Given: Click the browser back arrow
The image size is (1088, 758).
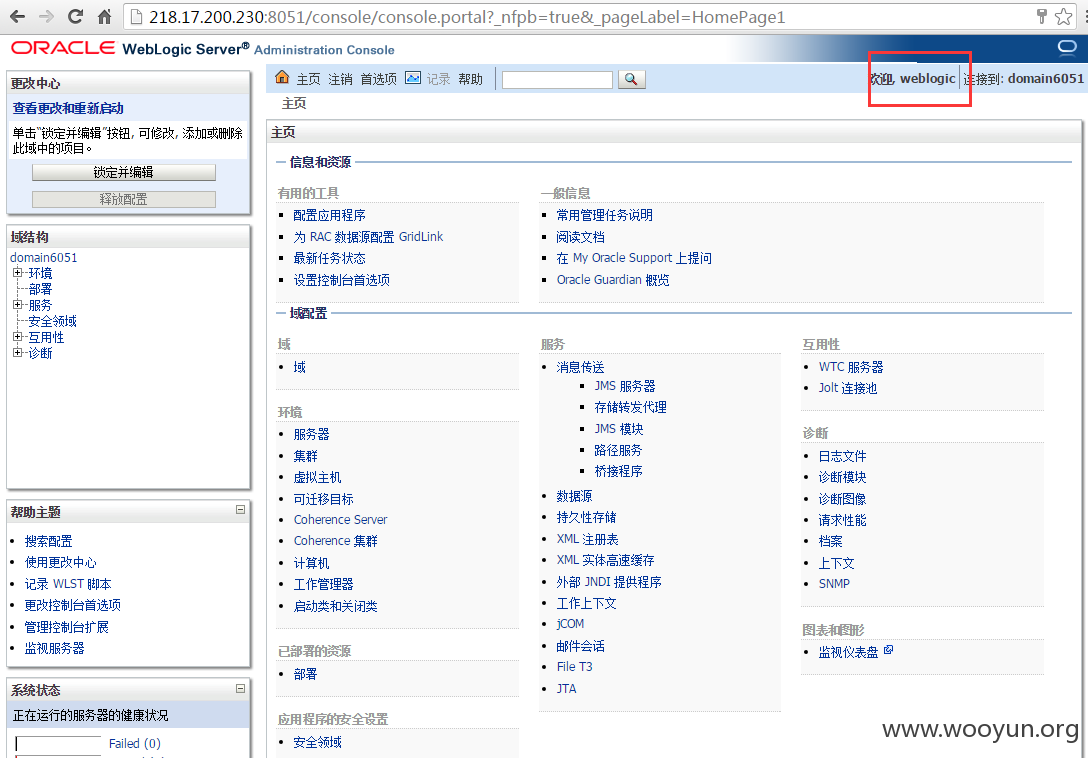Looking at the screenshot, I should click(x=17, y=17).
